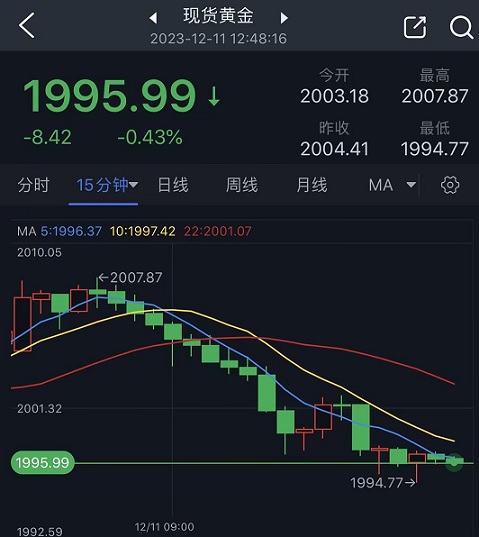The image size is (479, 537).
Task: Tap the 现货黄金 title
Action: pyautogui.click(x=218, y=16)
